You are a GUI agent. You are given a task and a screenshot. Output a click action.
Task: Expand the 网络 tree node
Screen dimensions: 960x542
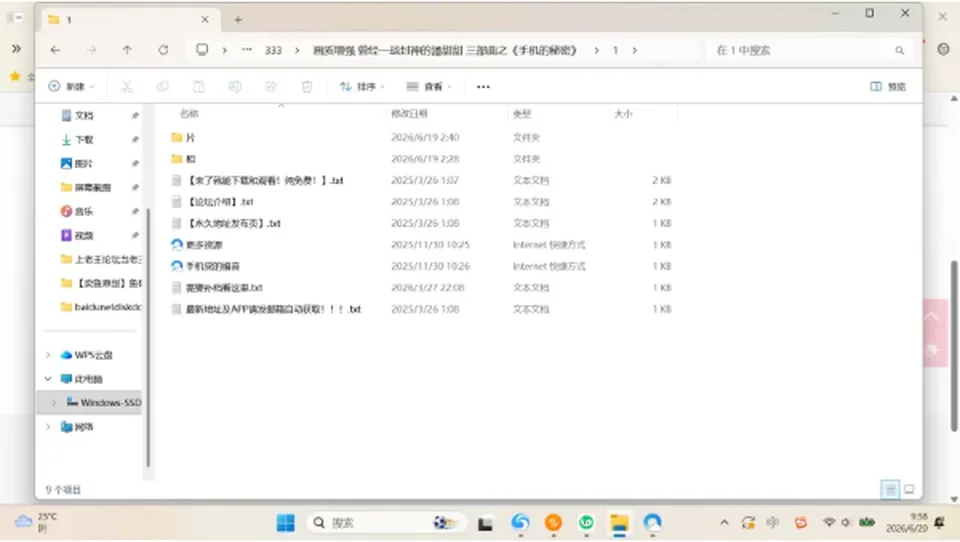click(48, 427)
